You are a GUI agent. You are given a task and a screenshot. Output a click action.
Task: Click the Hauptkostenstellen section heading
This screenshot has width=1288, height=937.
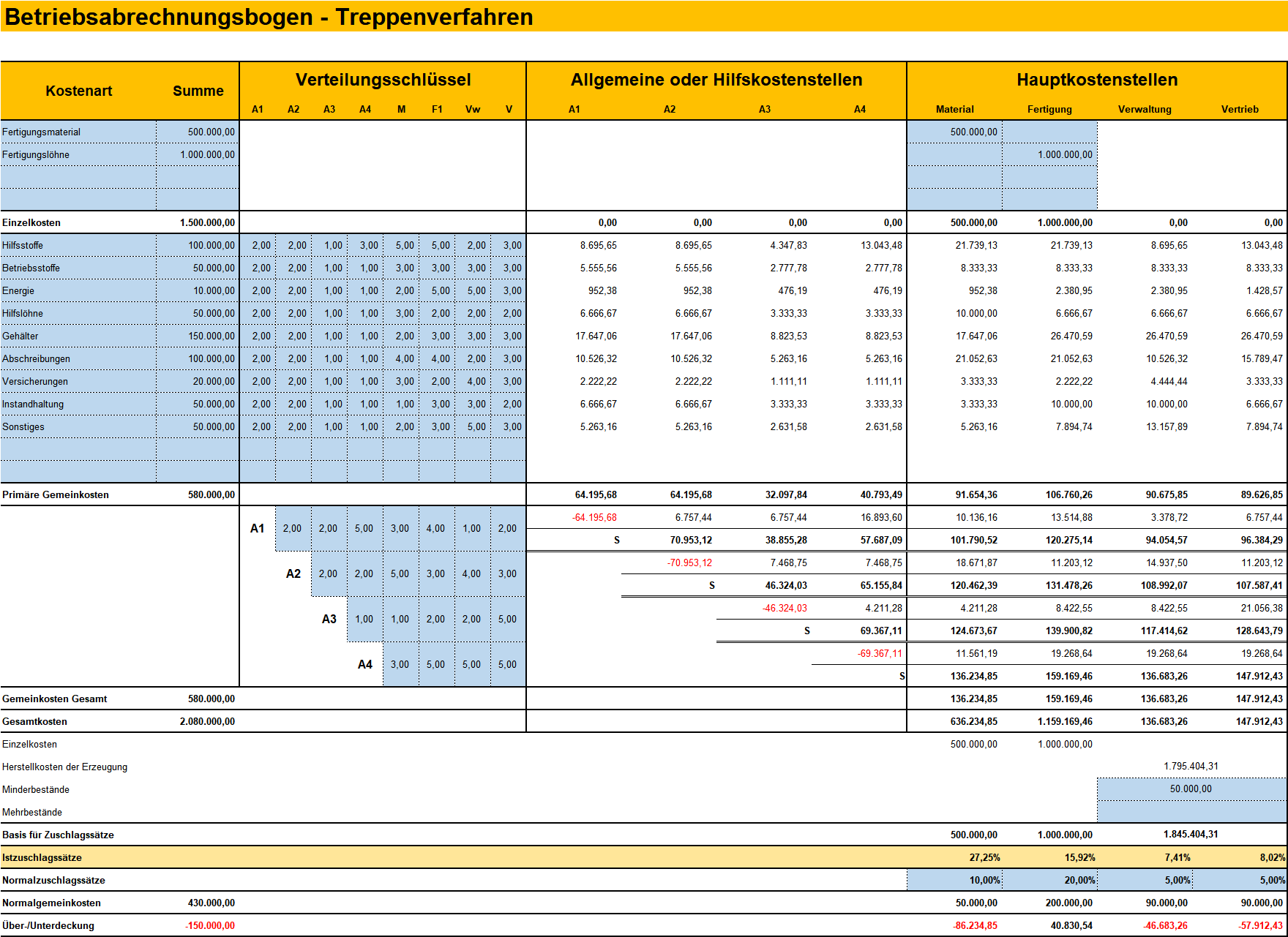[x=1097, y=80]
